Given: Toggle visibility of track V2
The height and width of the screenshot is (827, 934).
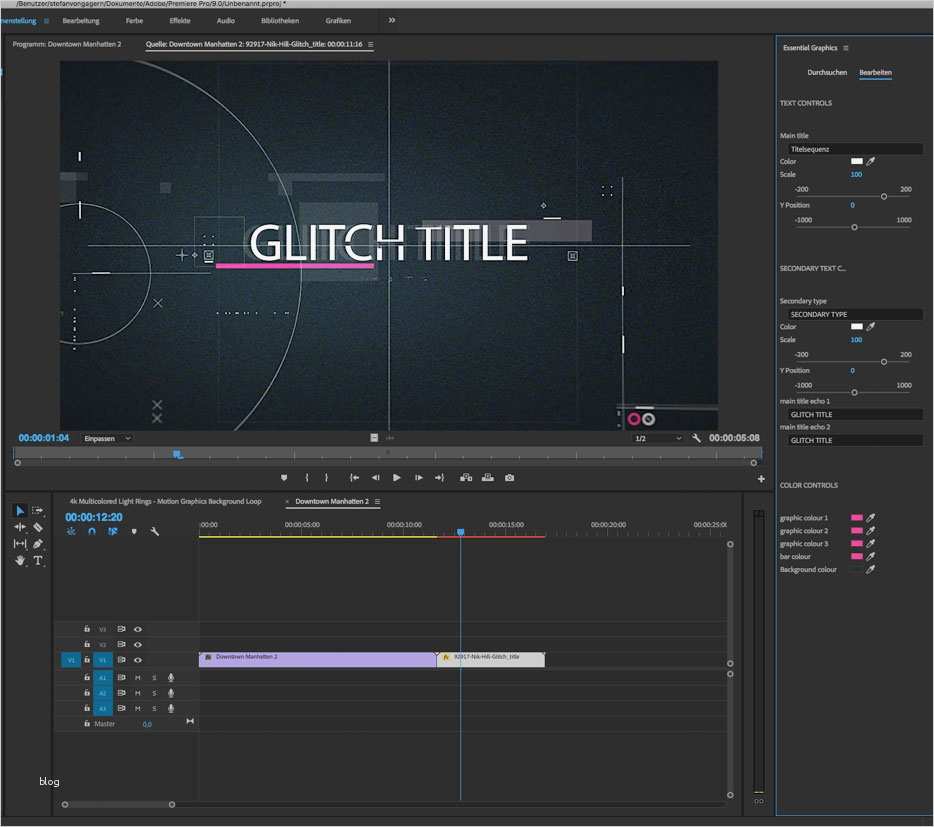Looking at the screenshot, I should click(138, 645).
